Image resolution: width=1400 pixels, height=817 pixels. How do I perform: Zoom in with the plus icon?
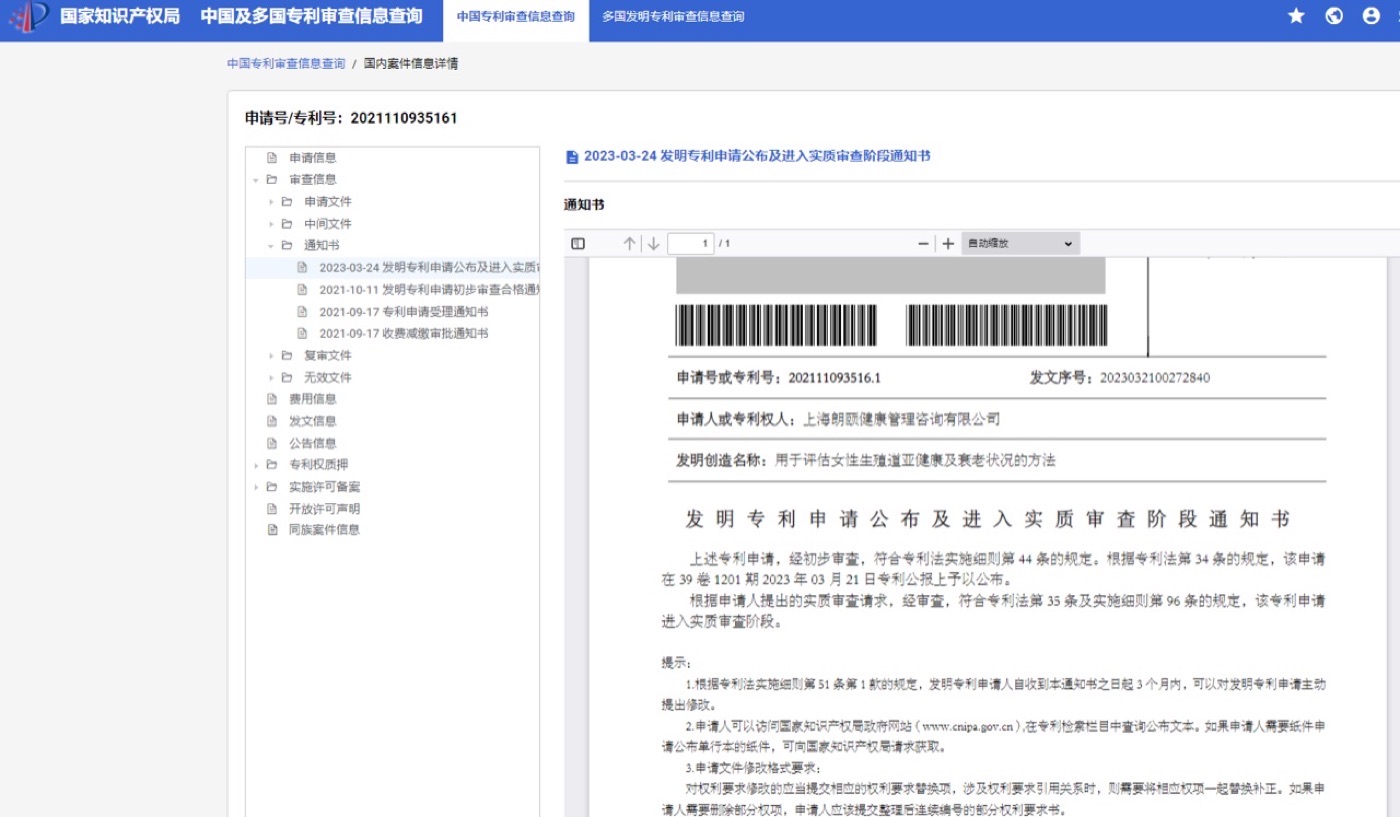pyautogui.click(x=948, y=244)
